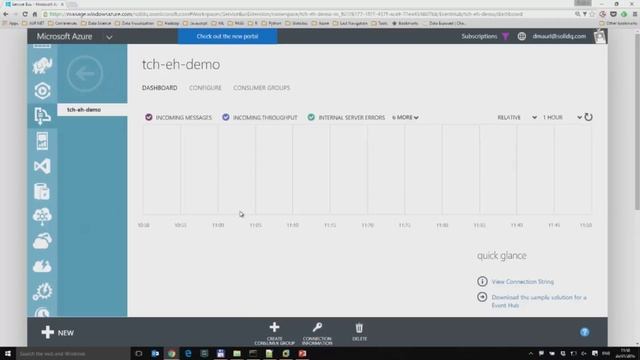640x360 pixels.
Task: Open the Relative time mode dropdown
Action: pyautogui.click(x=516, y=118)
